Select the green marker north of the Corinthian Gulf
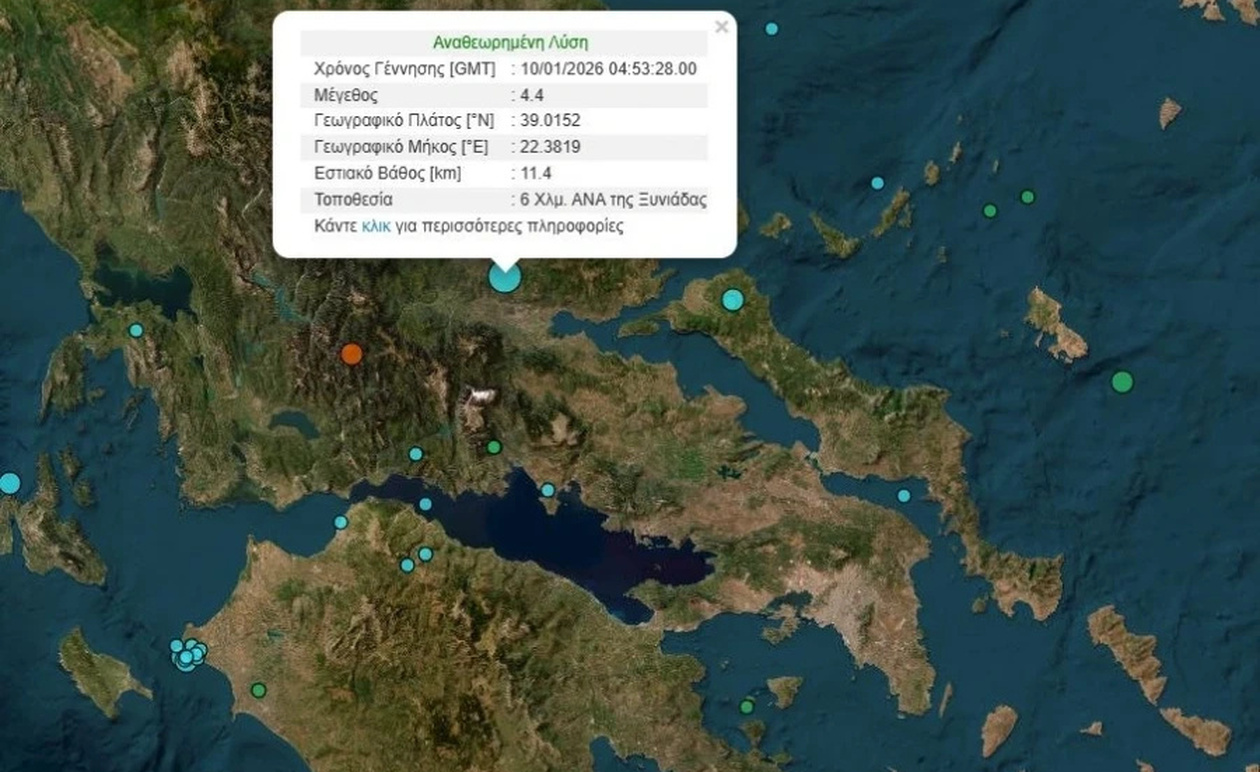Screen dimensions: 1260x772 tap(494, 447)
